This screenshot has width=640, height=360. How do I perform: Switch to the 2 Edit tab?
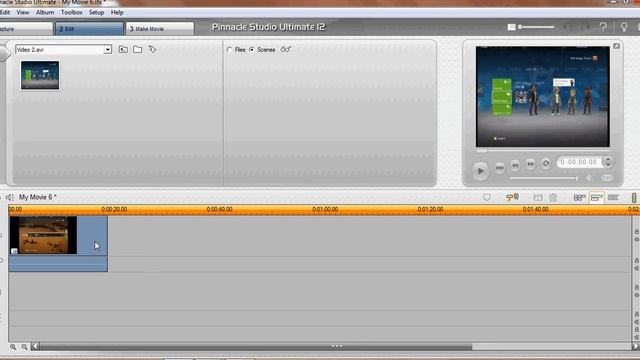click(89, 29)
